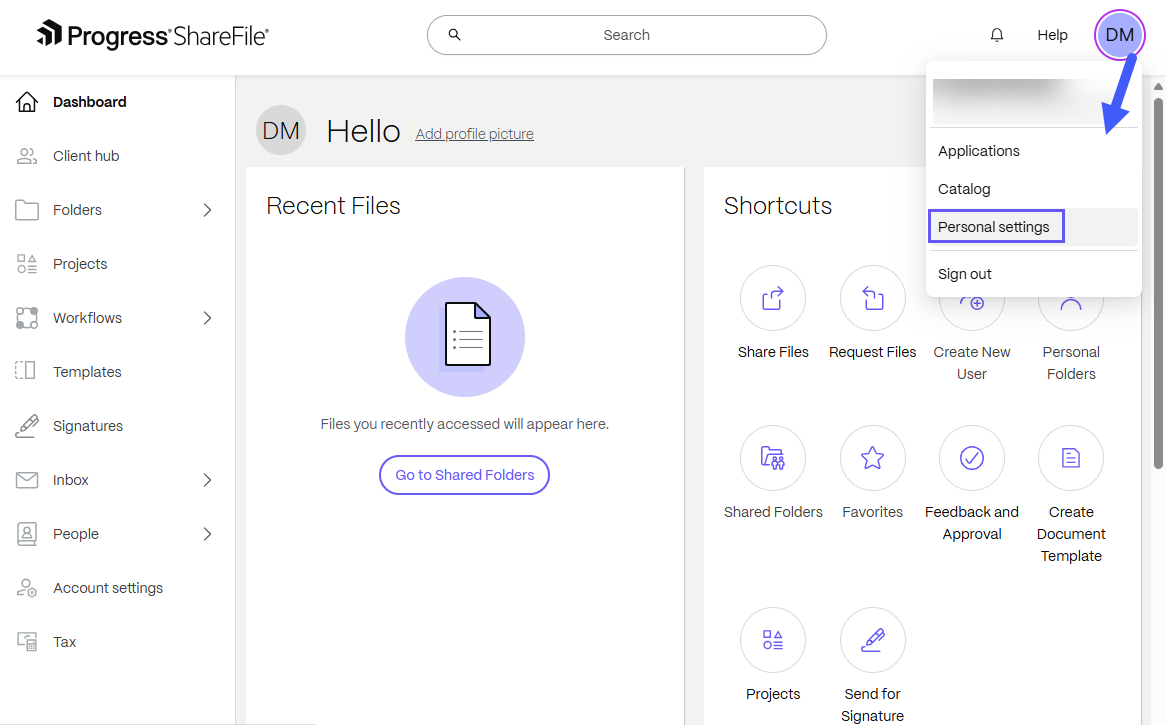Click the notifications bell icon
The image size is (1166, 725).
point(996,34)
